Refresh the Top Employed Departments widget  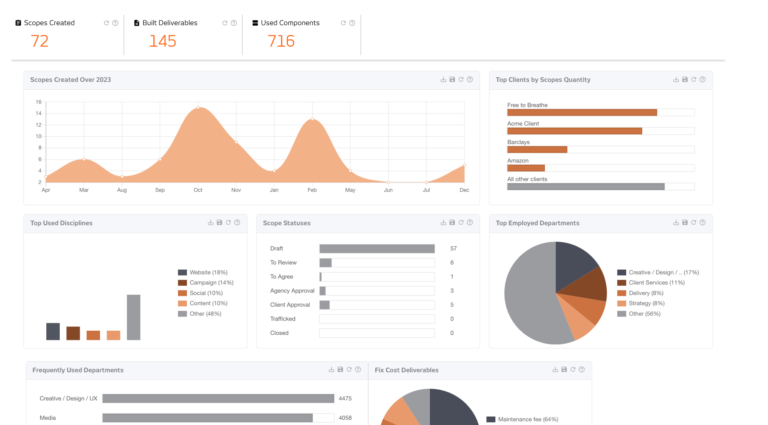(694, 223)
